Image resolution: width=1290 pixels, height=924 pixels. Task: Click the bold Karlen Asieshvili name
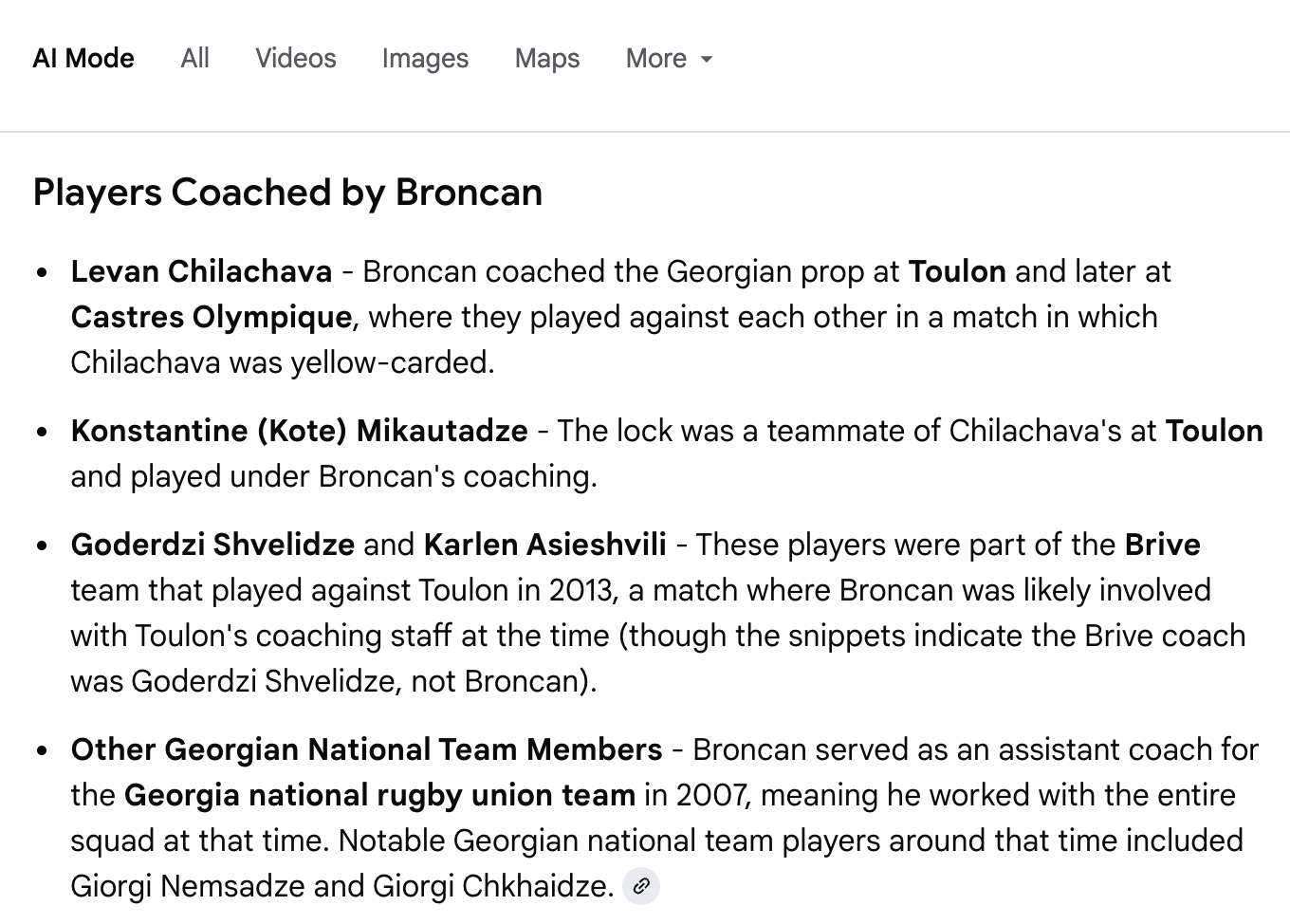point(544,545)
